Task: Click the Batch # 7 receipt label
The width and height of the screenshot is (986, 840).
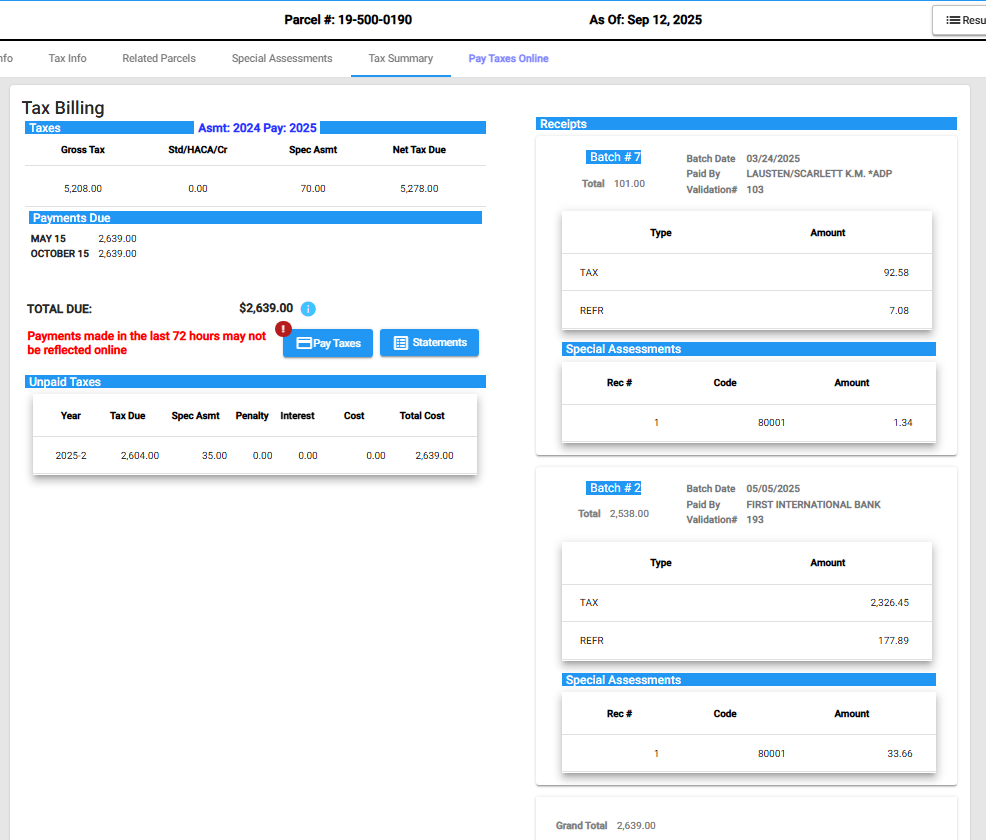Action: click(x=614, y=157)
